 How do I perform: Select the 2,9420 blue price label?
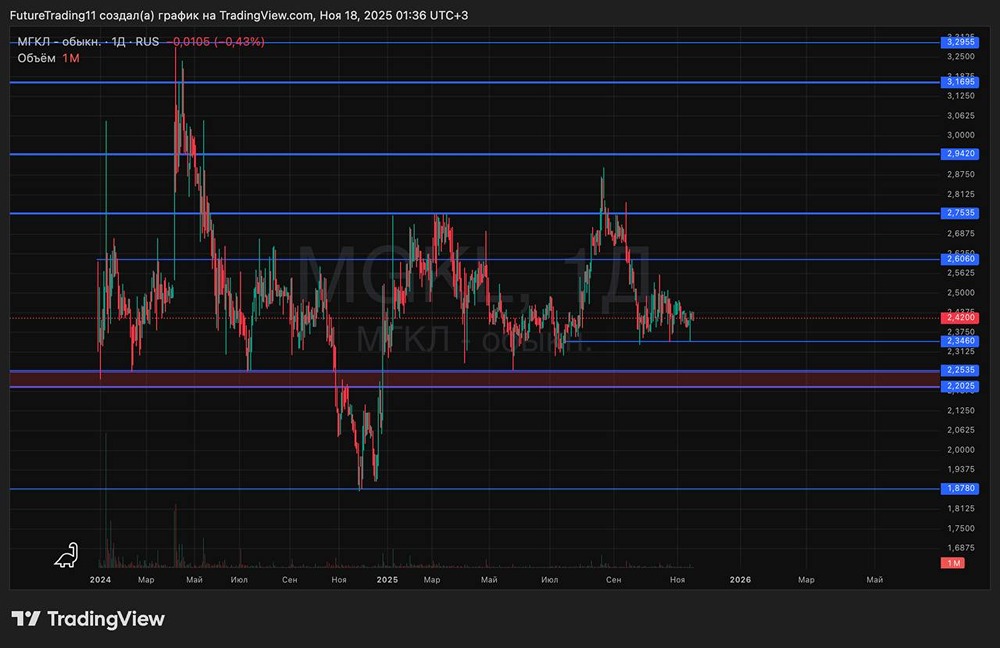[x=960, y=154]
